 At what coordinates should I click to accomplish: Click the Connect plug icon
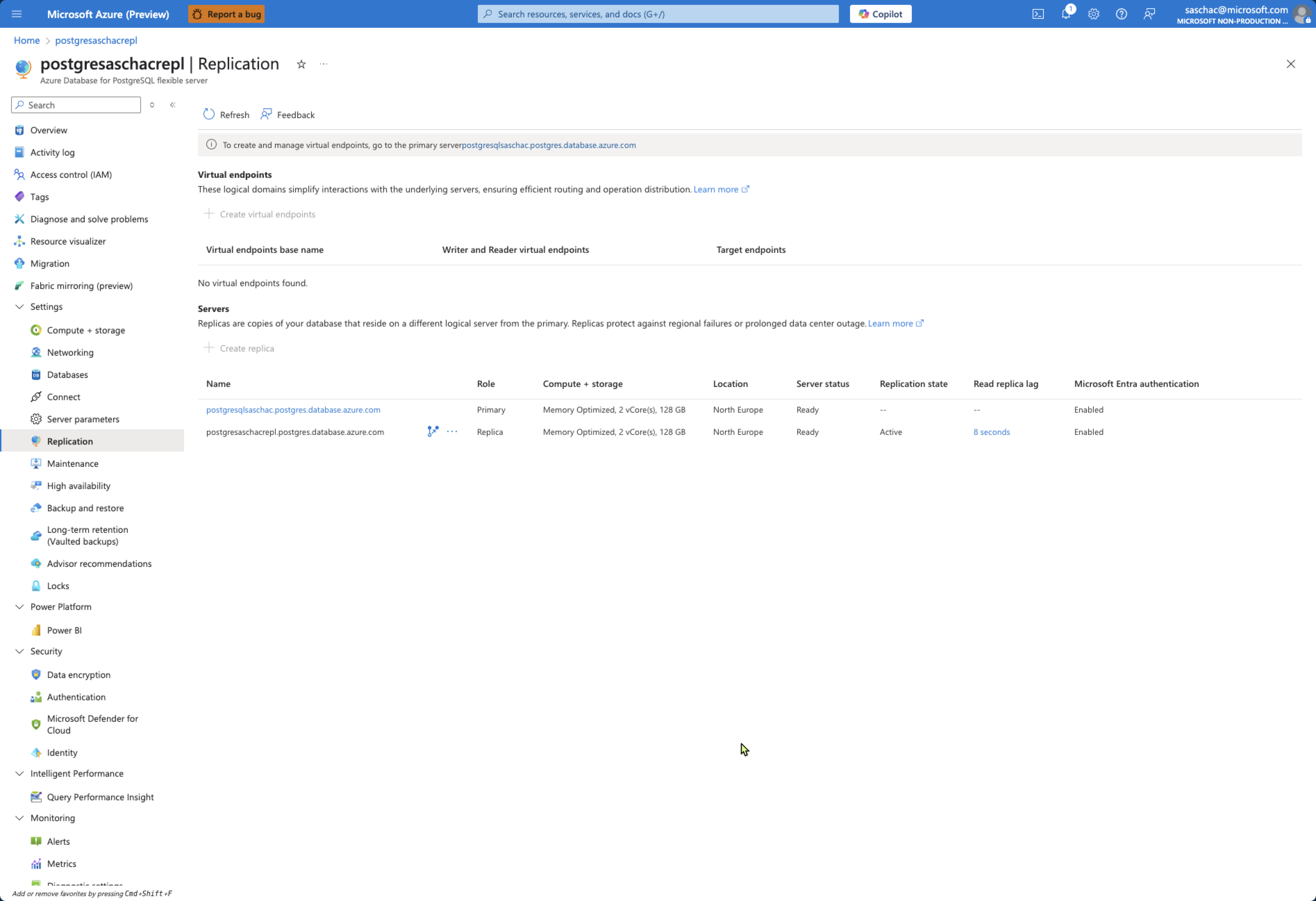pos(36,397)
